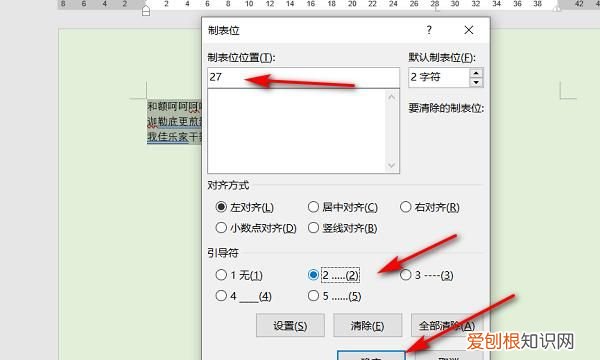Click the horizontal ruler at mark 20
Image resolution: width=600 pixels, height=360 pixels.
point(352,4)
